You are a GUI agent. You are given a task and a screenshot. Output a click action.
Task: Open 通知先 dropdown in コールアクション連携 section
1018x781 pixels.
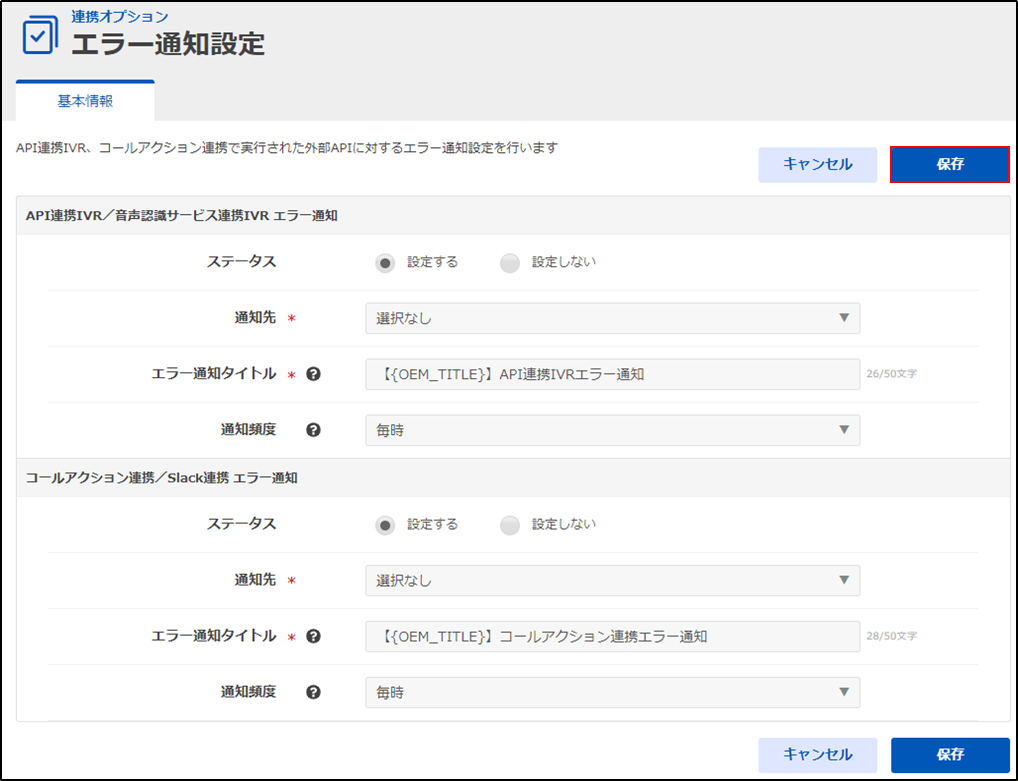612,580
